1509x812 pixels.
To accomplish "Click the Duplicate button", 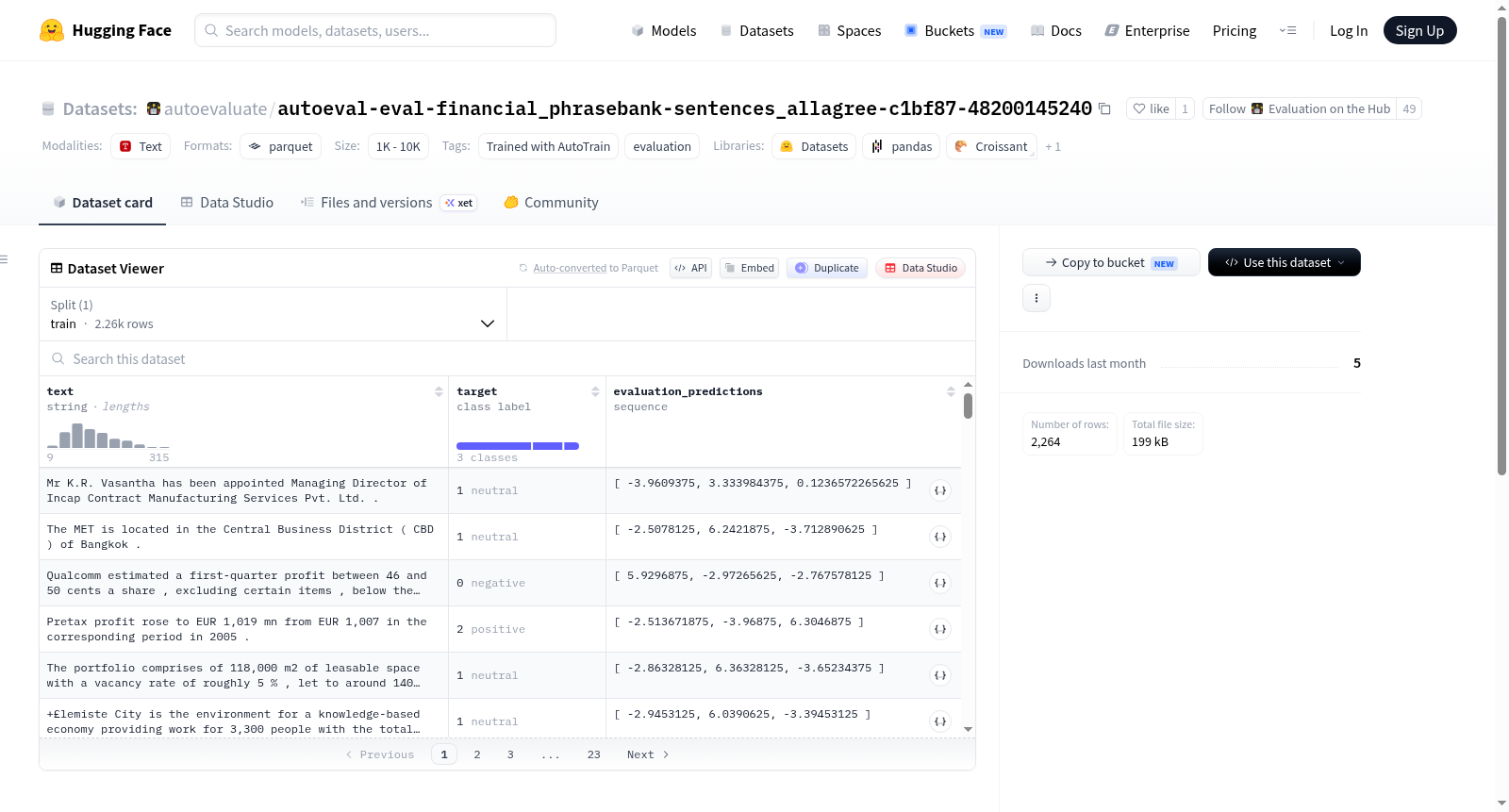I will (827, 268).
